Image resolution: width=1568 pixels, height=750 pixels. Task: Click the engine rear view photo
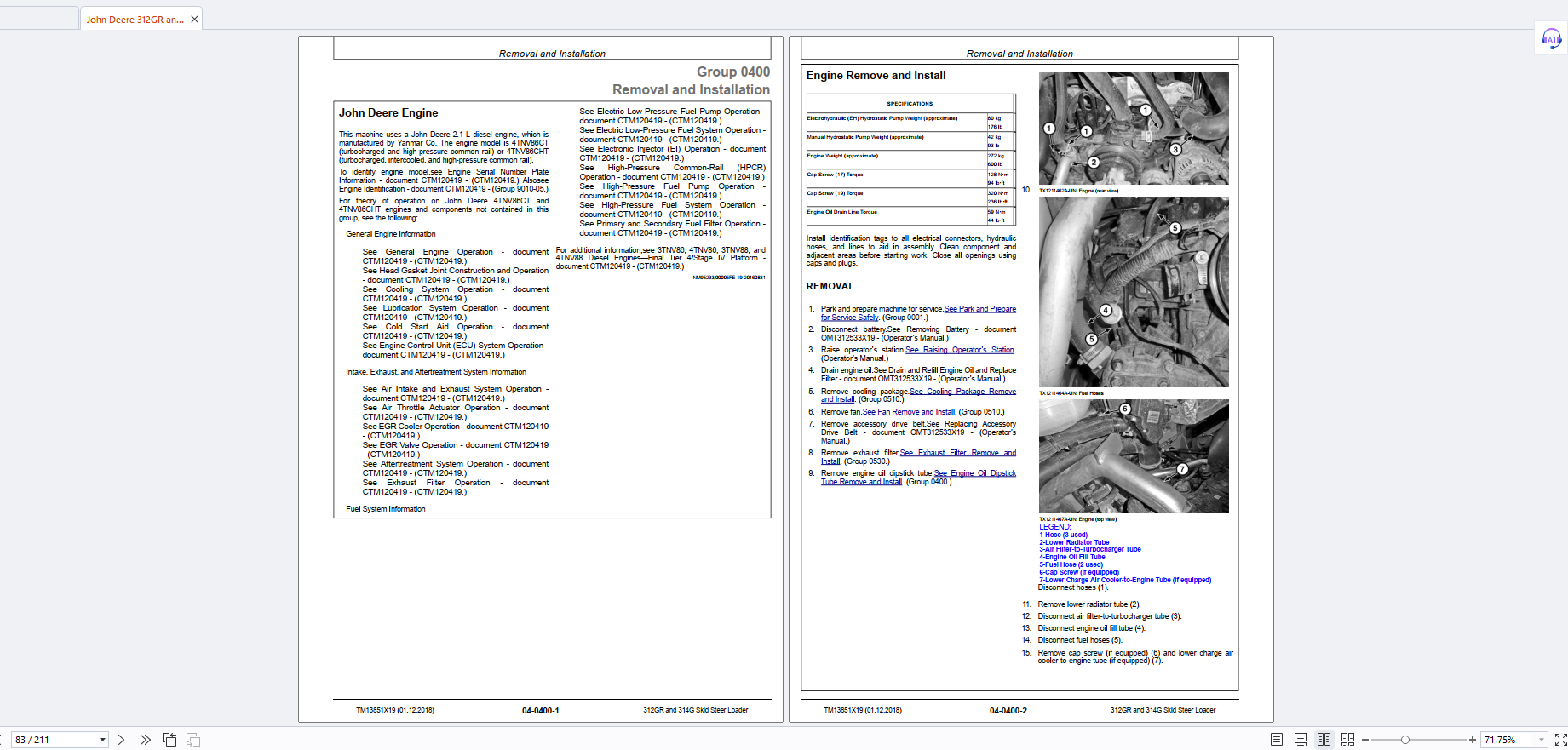[x=1133, y=129]
